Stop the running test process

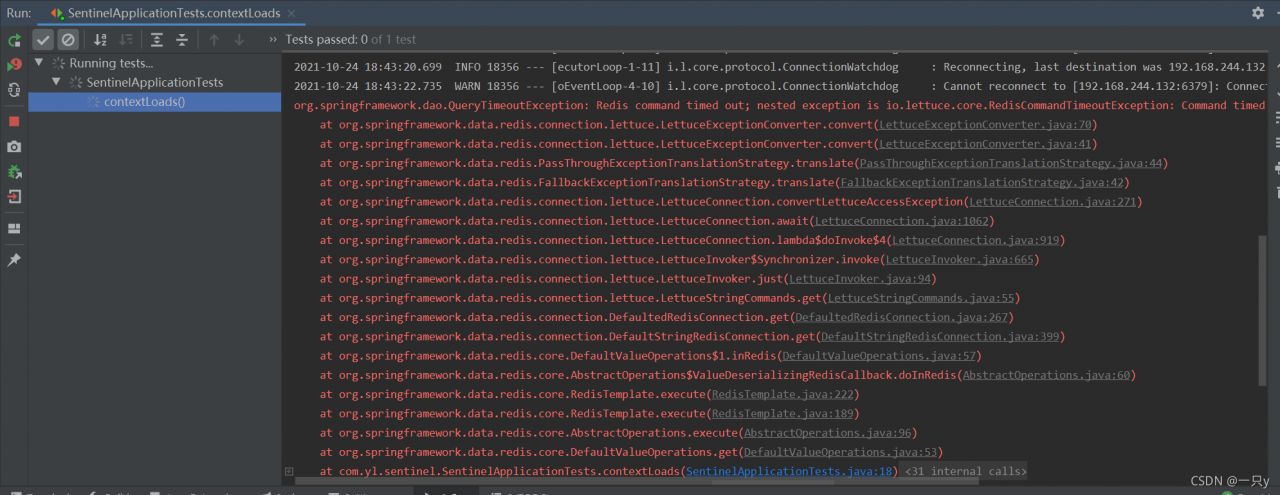14,121
